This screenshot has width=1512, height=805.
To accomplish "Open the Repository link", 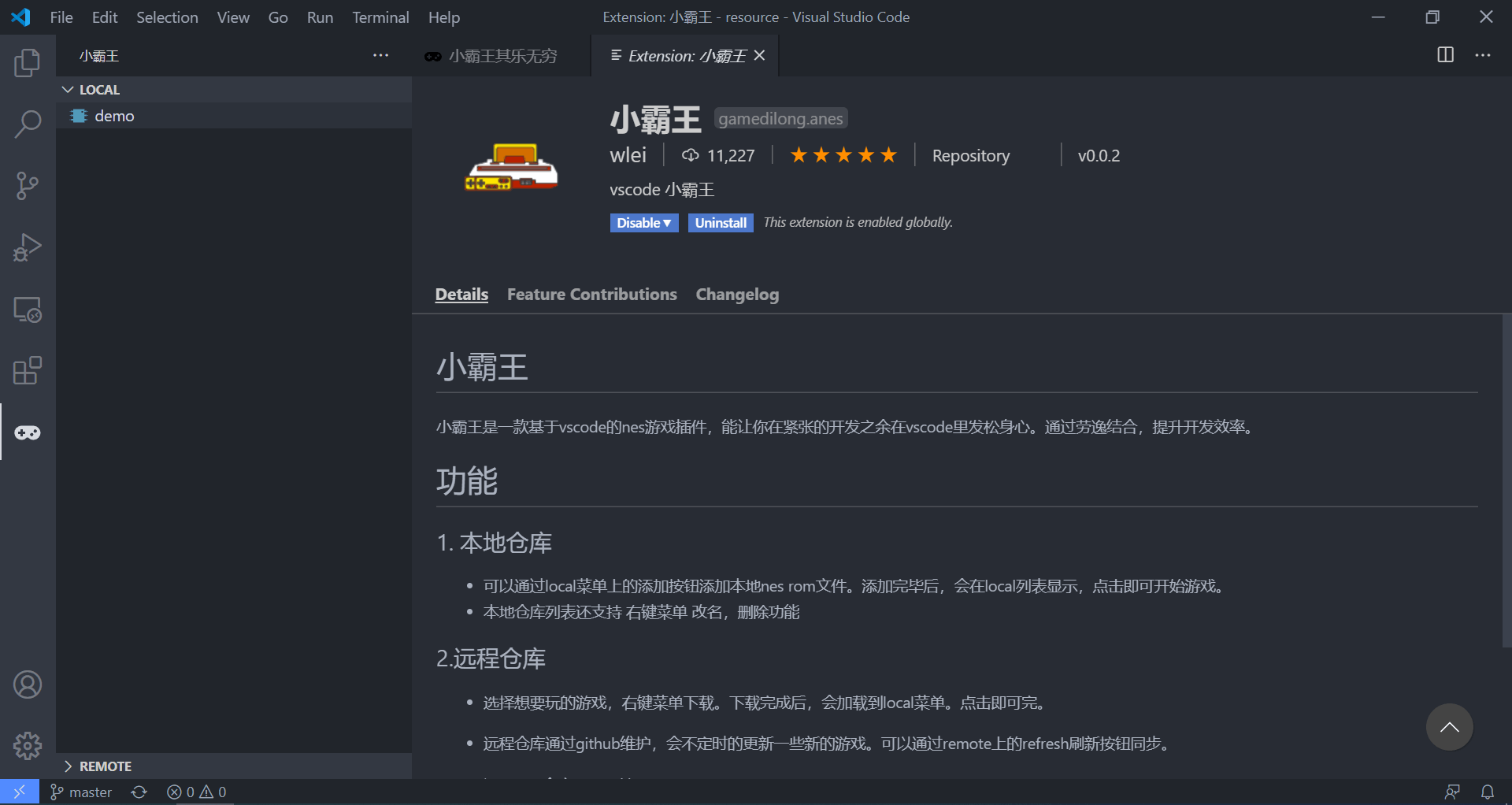I will (x=971, y=156).
